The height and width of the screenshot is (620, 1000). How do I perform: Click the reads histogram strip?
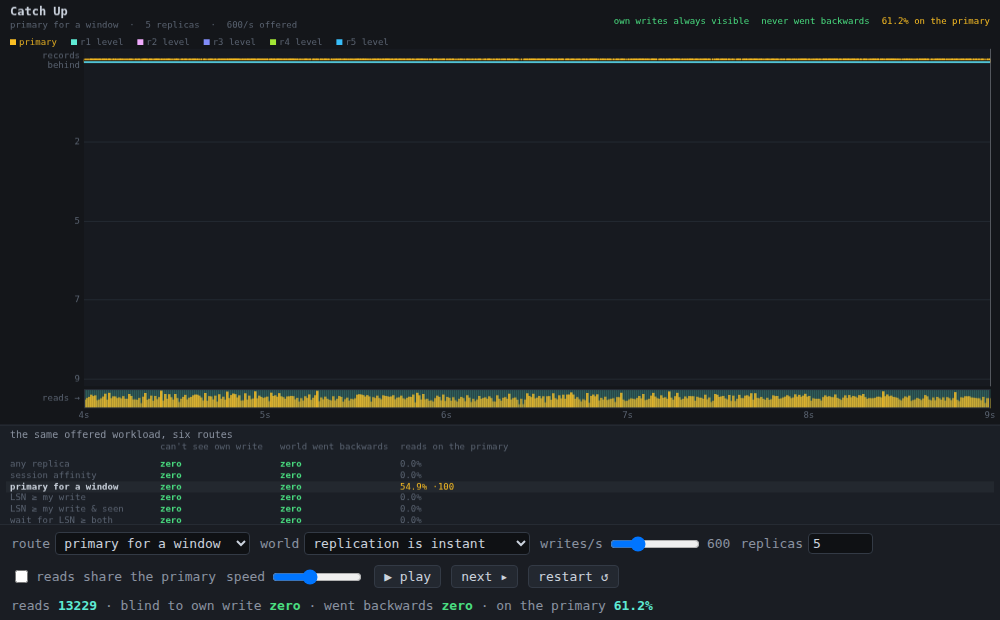tap(537, 399)
